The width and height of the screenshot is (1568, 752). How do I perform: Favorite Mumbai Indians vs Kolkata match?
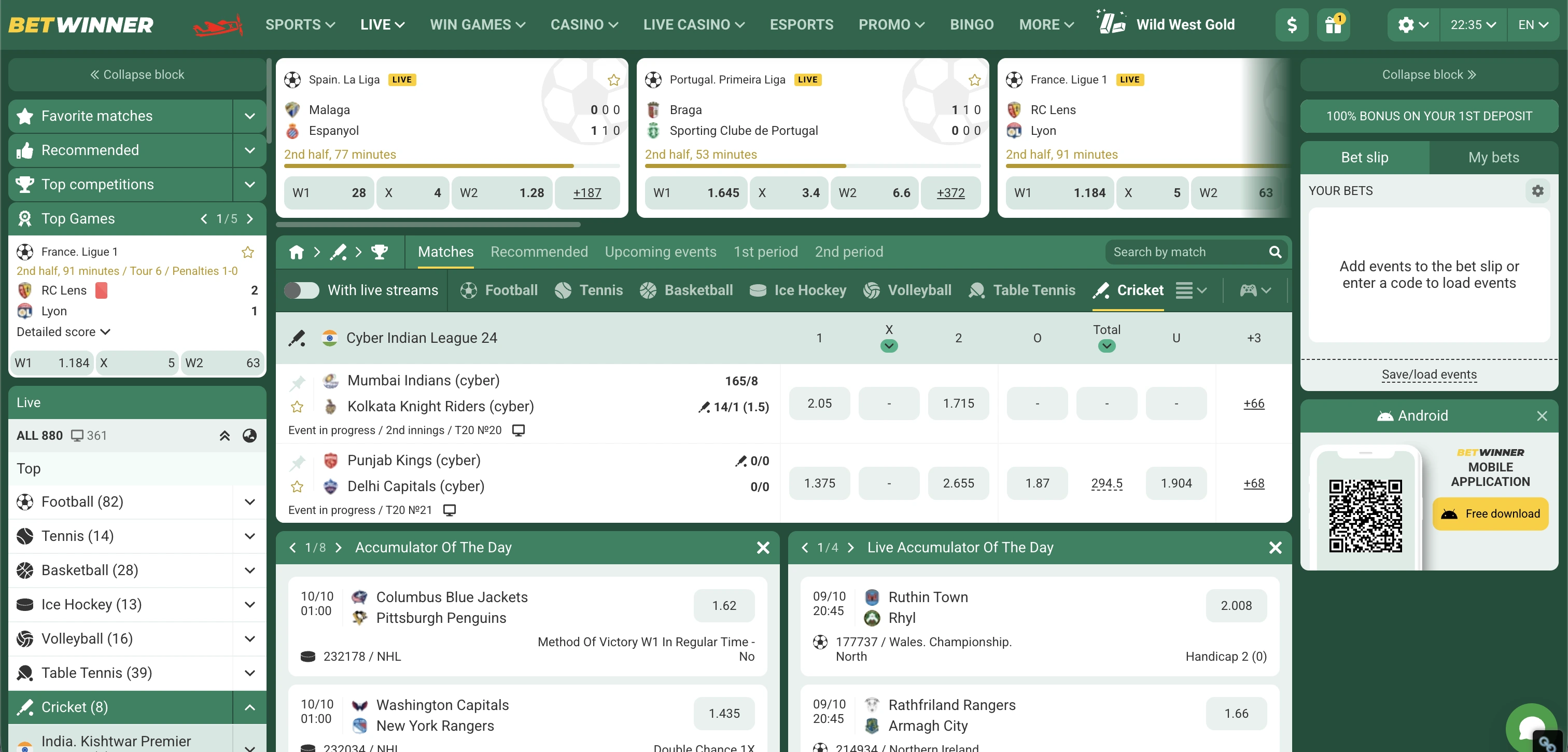297,407
